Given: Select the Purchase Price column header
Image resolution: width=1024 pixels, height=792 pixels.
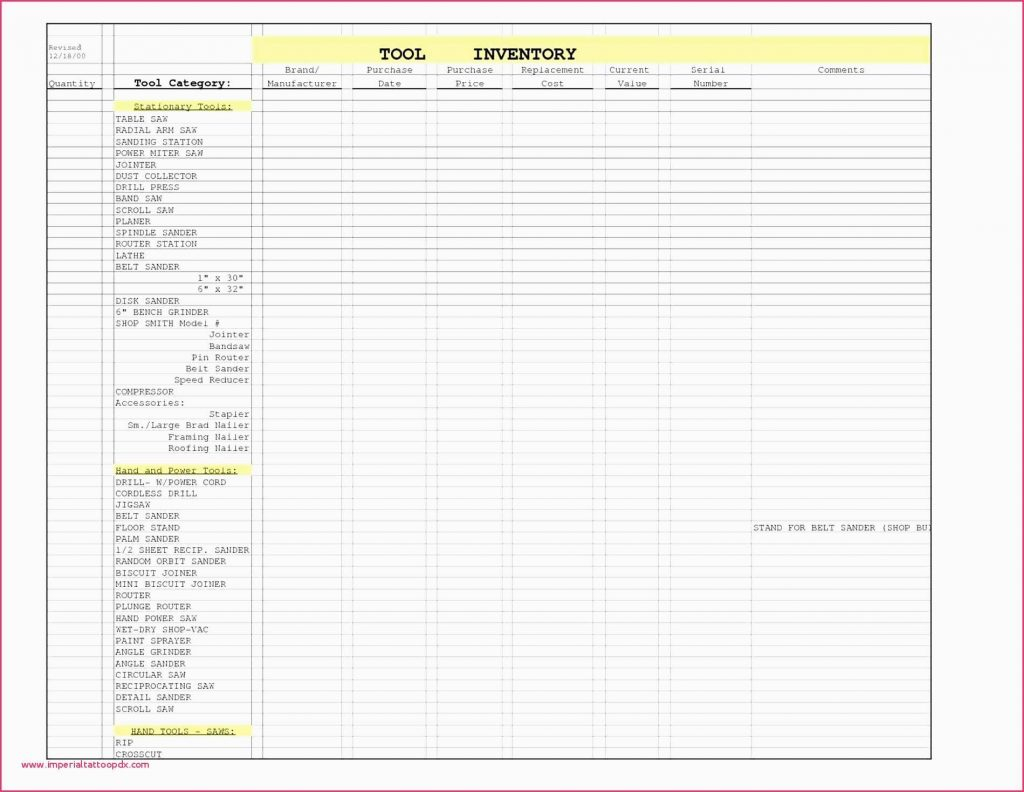Looking at the screenshot, I should 470,76.
